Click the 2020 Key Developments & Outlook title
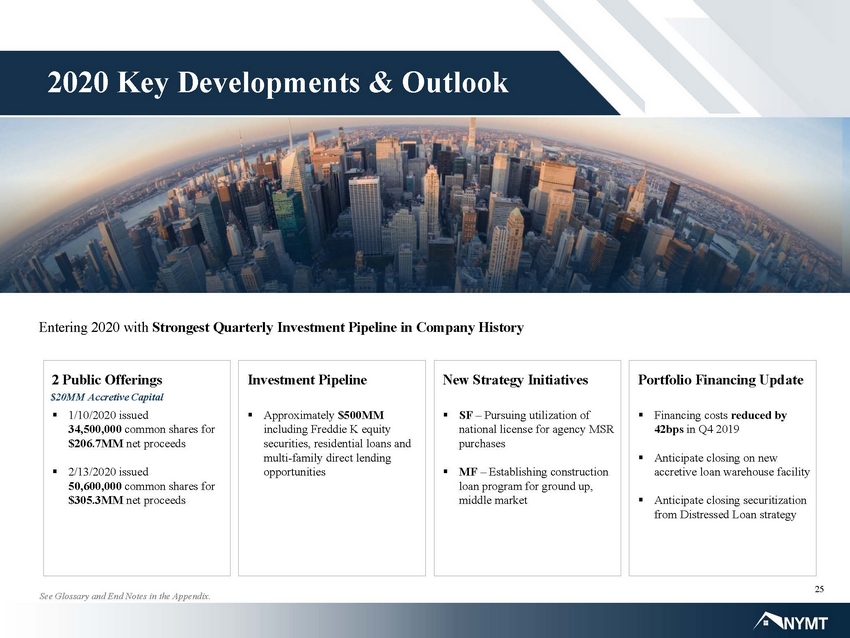The image size is (850, 638). pos(278,82)
